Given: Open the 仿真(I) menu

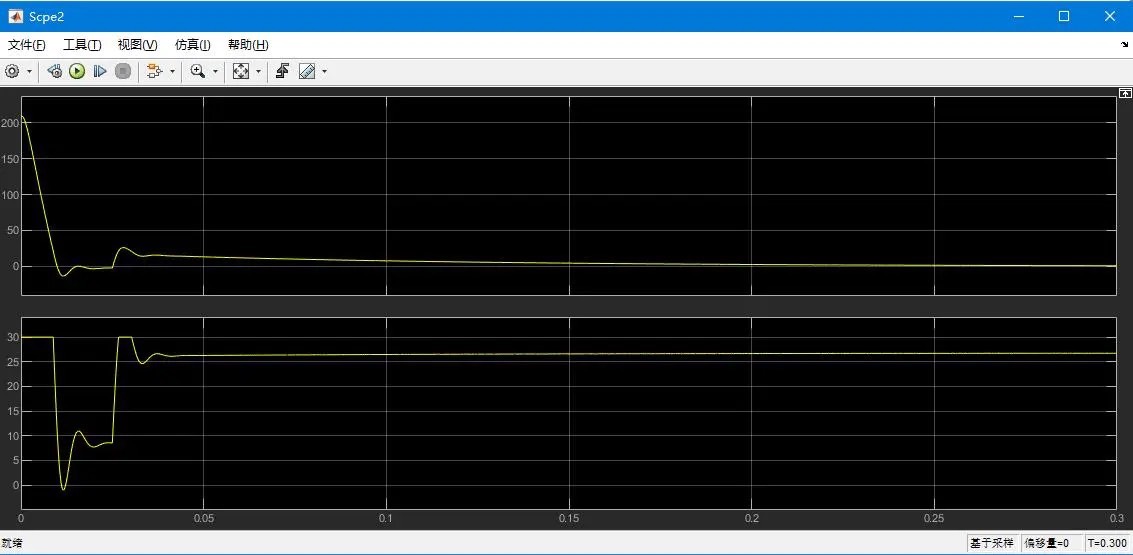Looking at the screenshot, I should pyautogui.click(x=193, y=45).
